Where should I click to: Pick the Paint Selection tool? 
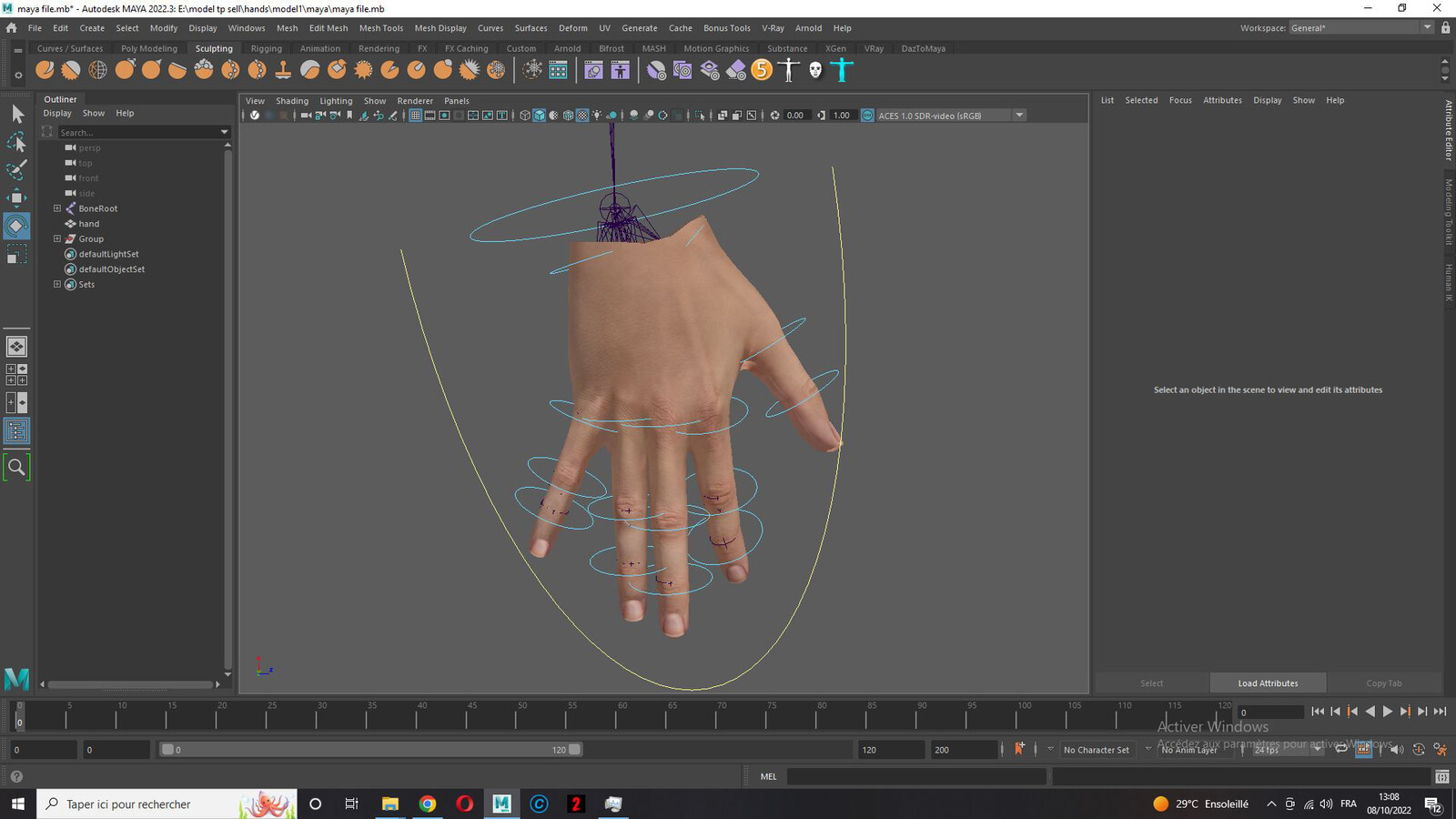[16, 169]
